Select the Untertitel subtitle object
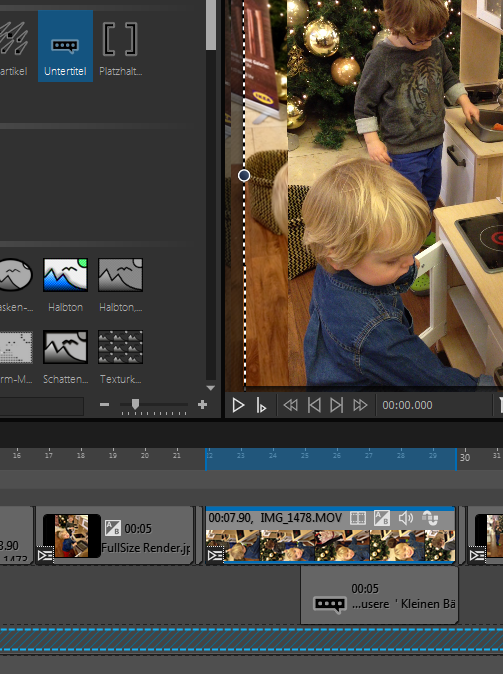Screen dimensions: 503x674 pyautogui.click(x=65, y=46)
